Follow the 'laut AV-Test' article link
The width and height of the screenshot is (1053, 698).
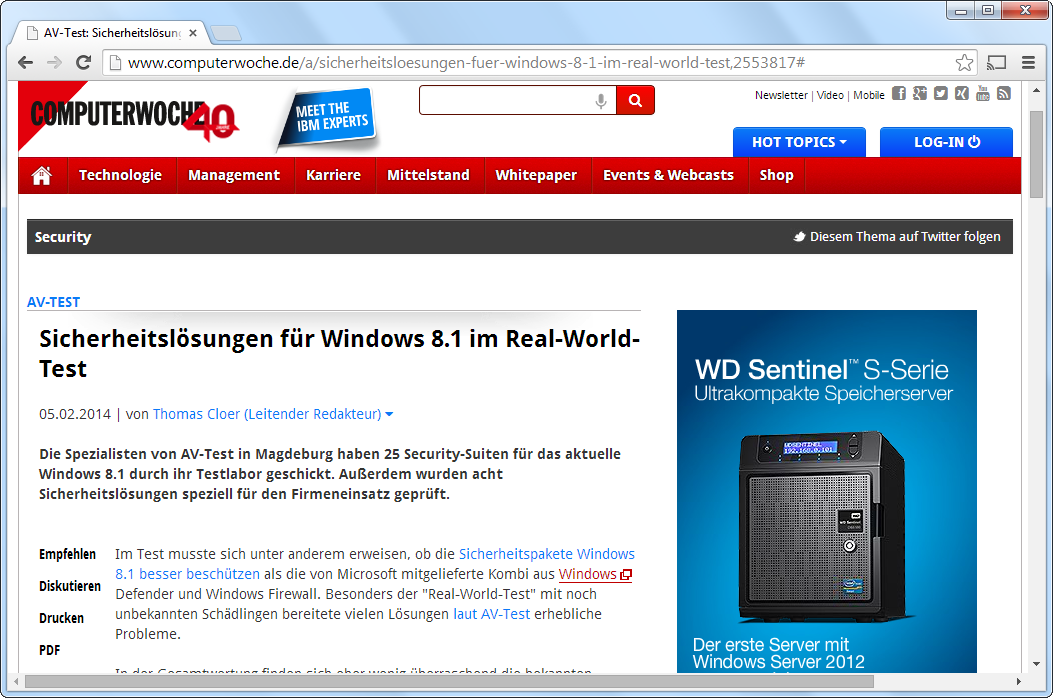pyautogui.click(x=491, y=614)
